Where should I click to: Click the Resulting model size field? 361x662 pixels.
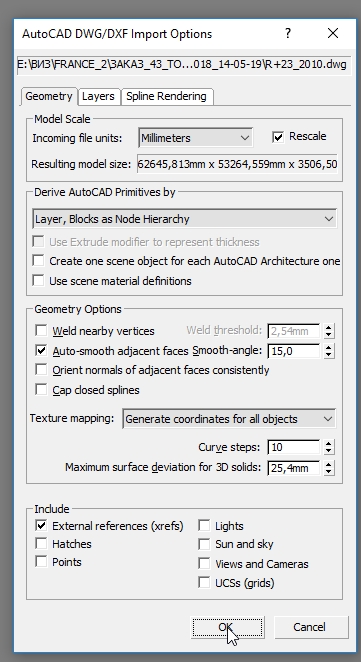237,164
